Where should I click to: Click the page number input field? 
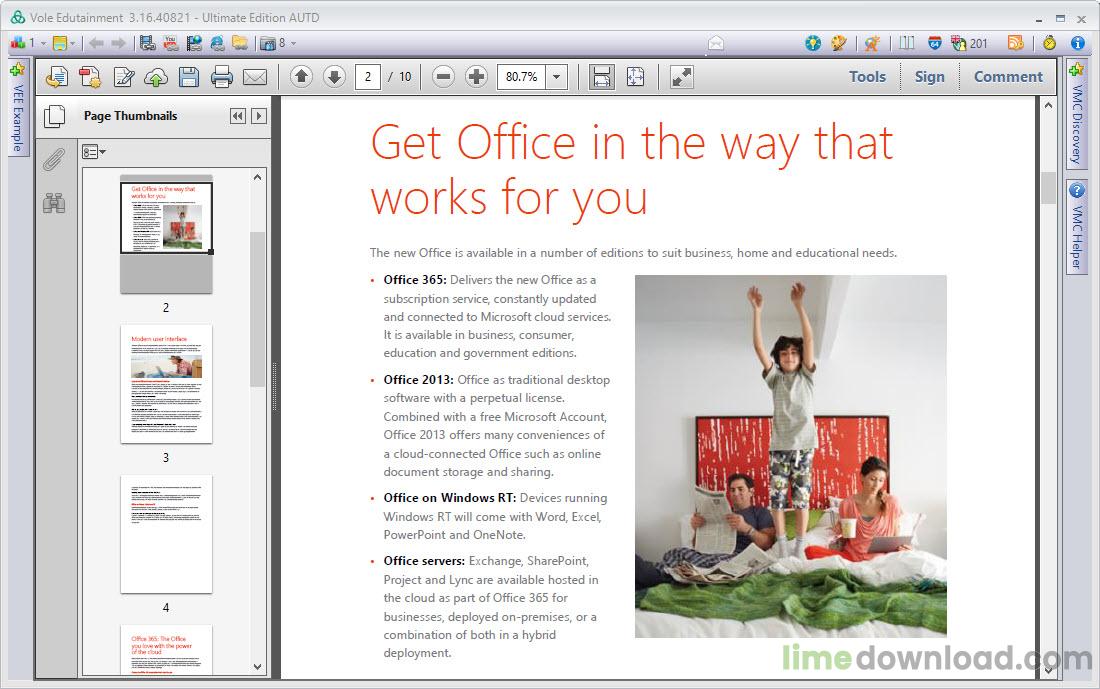point(368,76)
